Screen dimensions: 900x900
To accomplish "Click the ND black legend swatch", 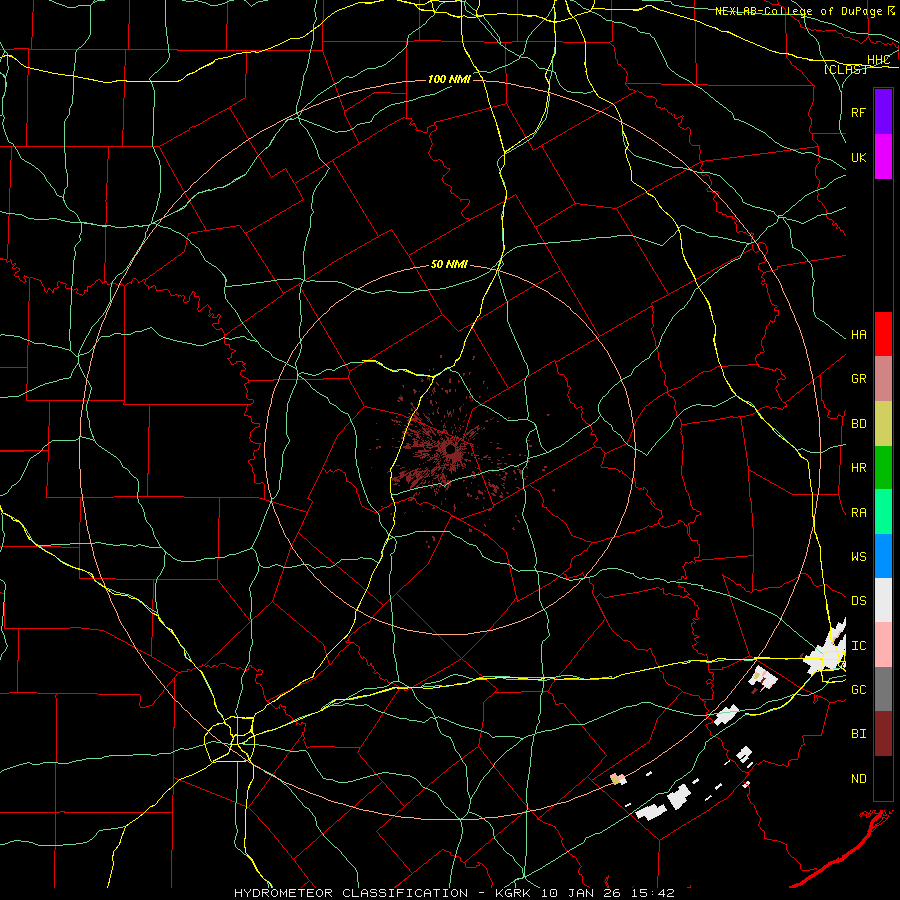I will 883,778.
